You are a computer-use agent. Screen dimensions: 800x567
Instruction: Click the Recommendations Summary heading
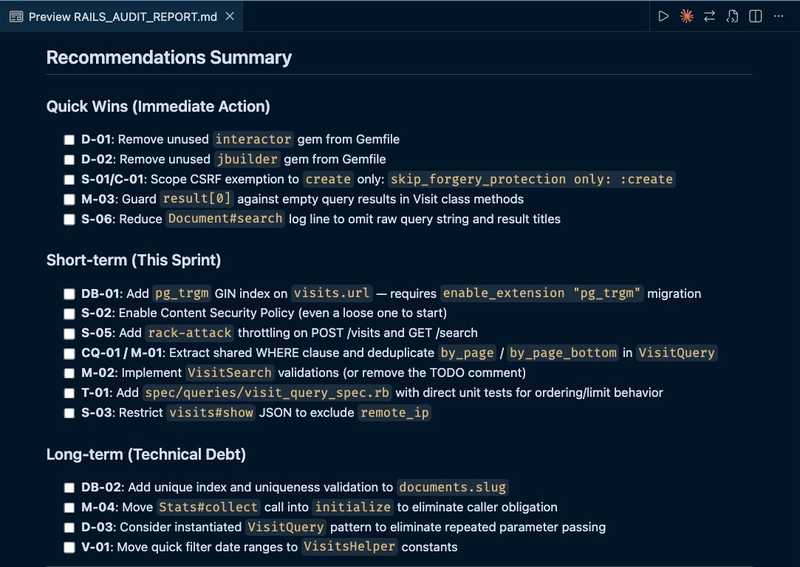pyautogui.click(x=169, y=57)
